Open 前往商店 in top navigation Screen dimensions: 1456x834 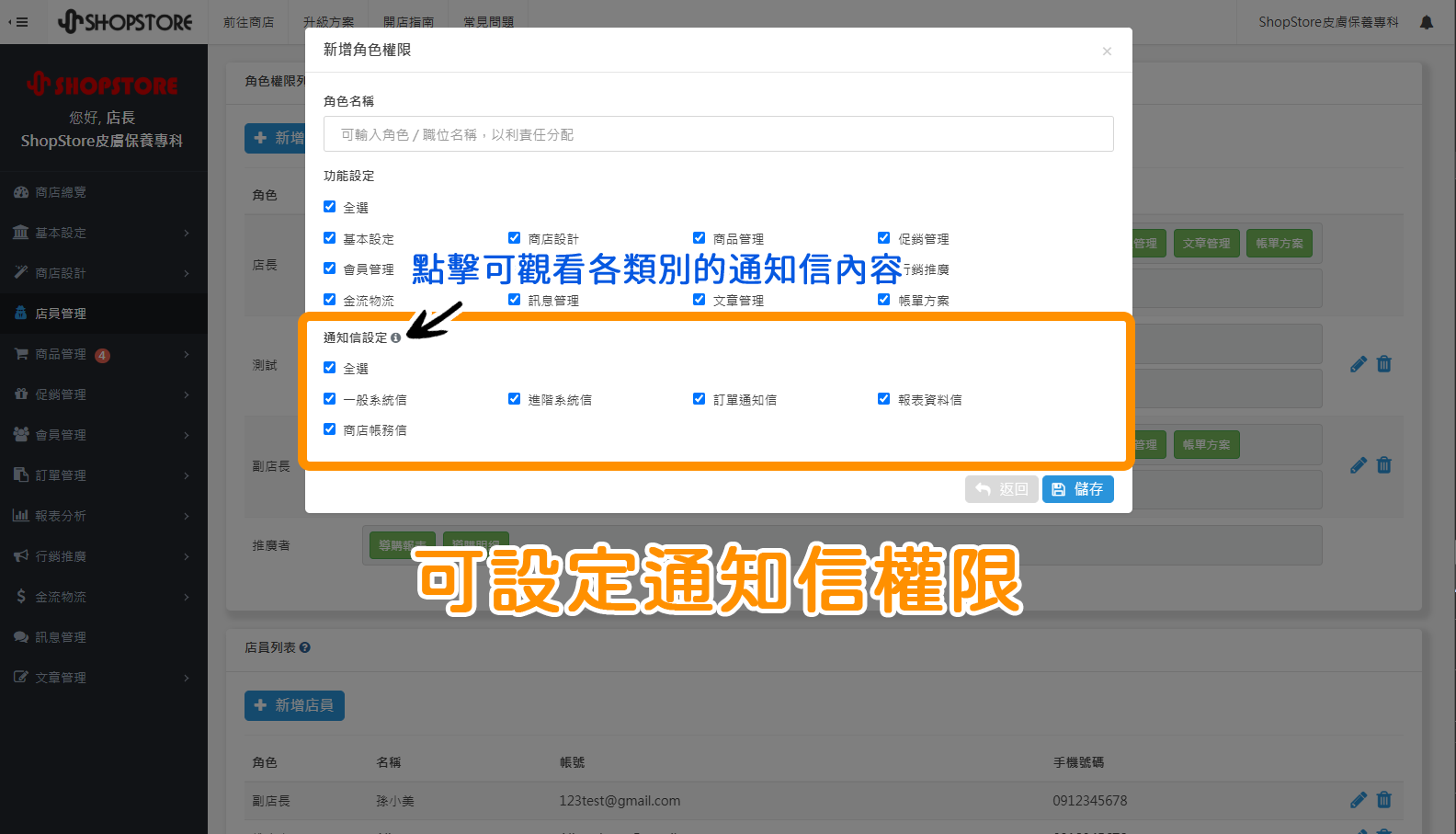(248, 22)
